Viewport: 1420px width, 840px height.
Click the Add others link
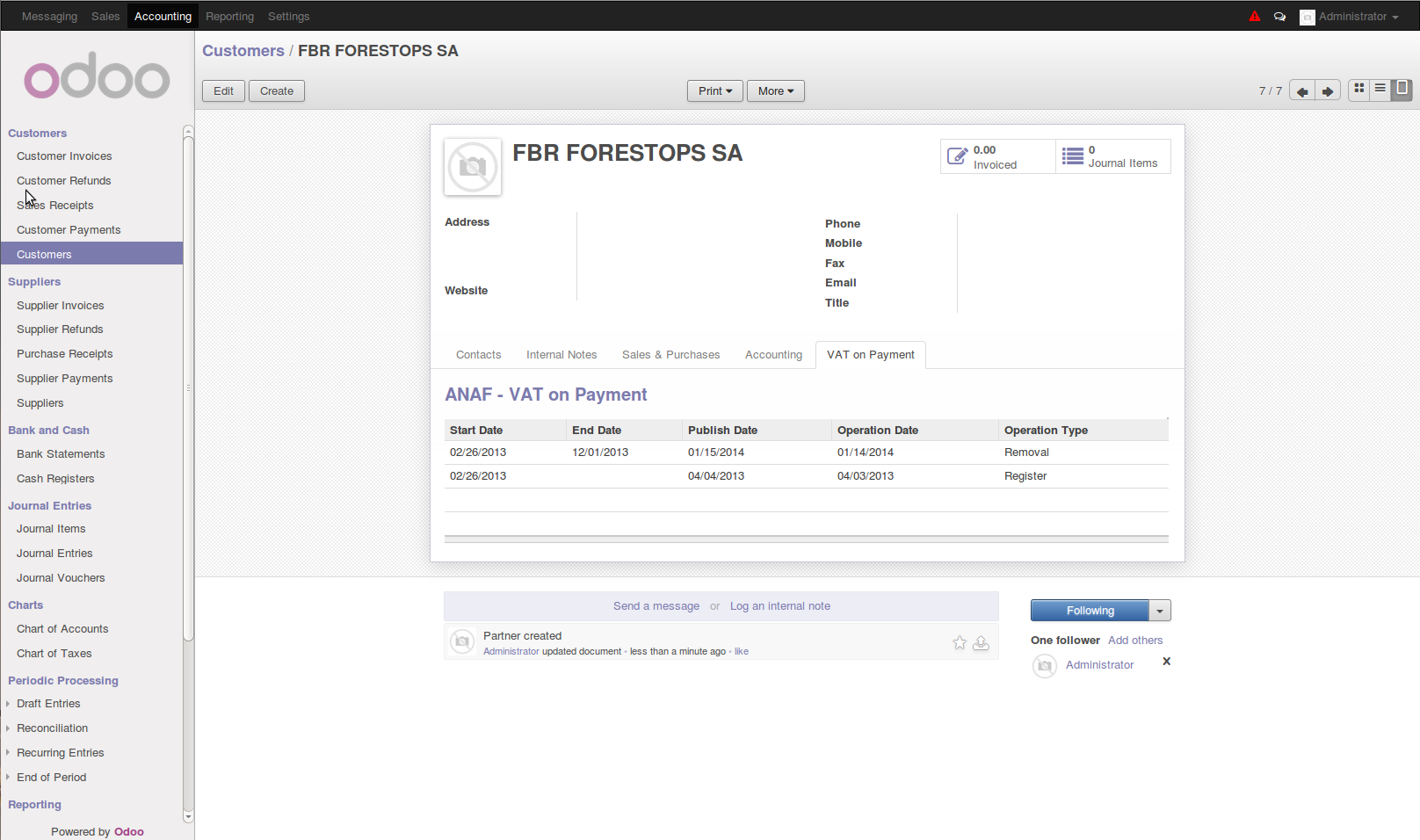1134,641
